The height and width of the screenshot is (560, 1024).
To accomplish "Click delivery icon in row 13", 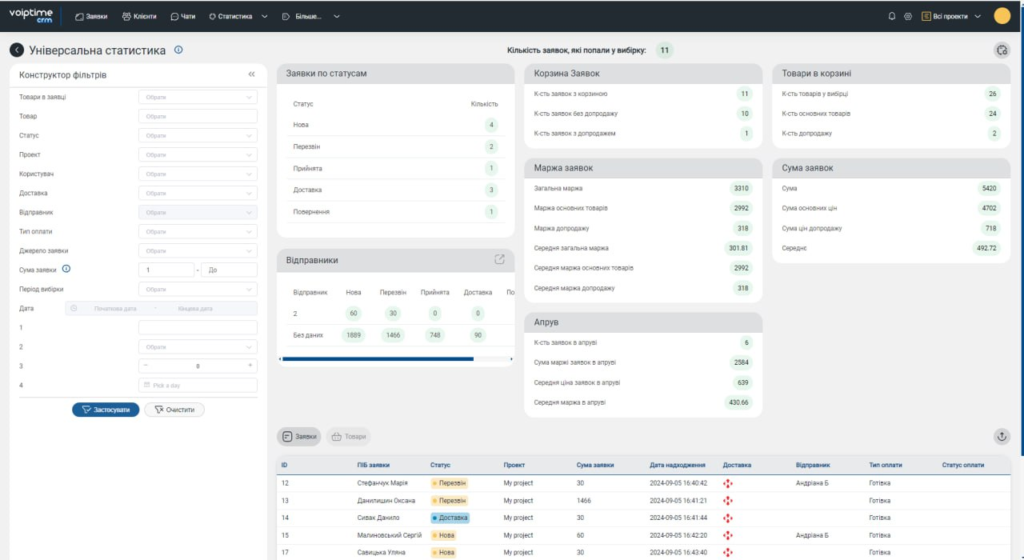I will pos(728,501).
